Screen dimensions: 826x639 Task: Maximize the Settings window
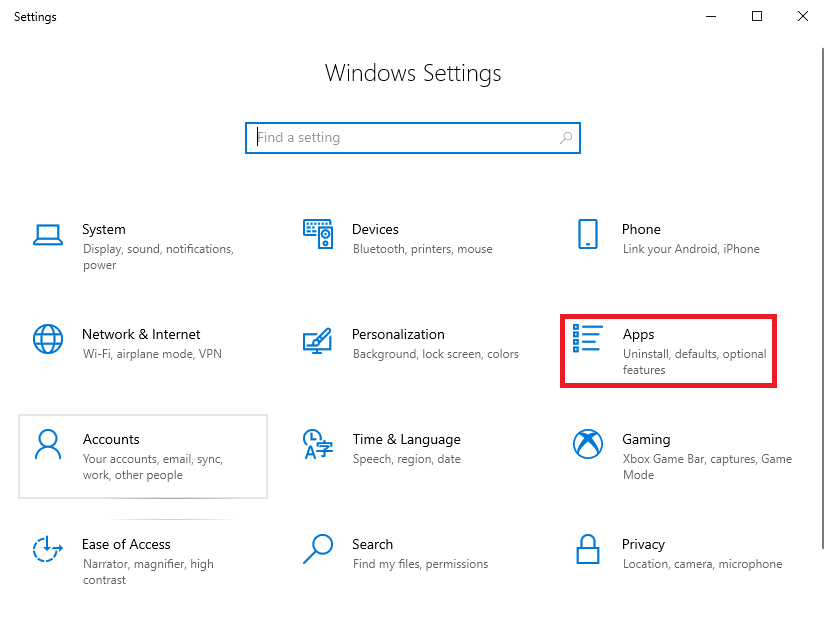(757, 16)
